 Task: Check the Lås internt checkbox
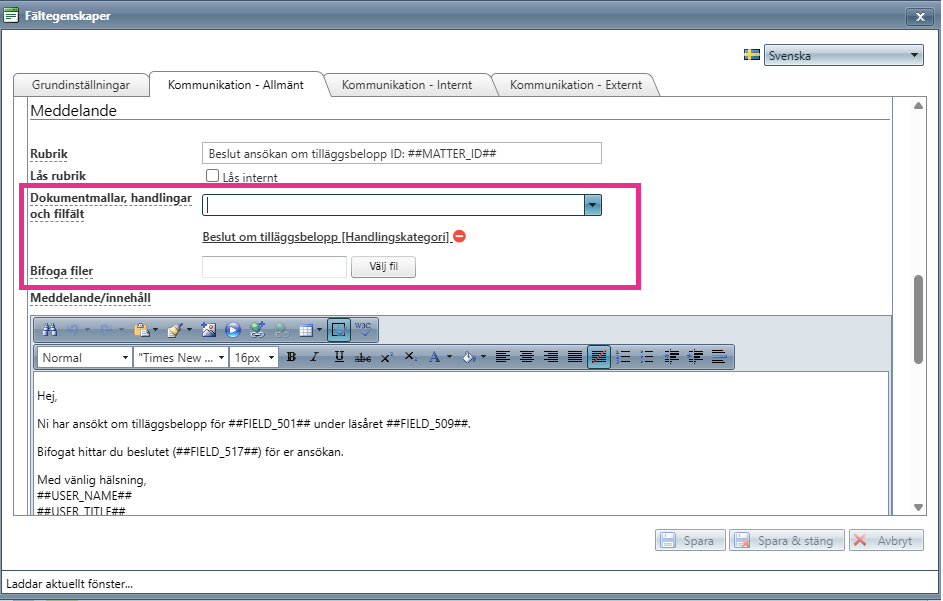pos(212,176)
